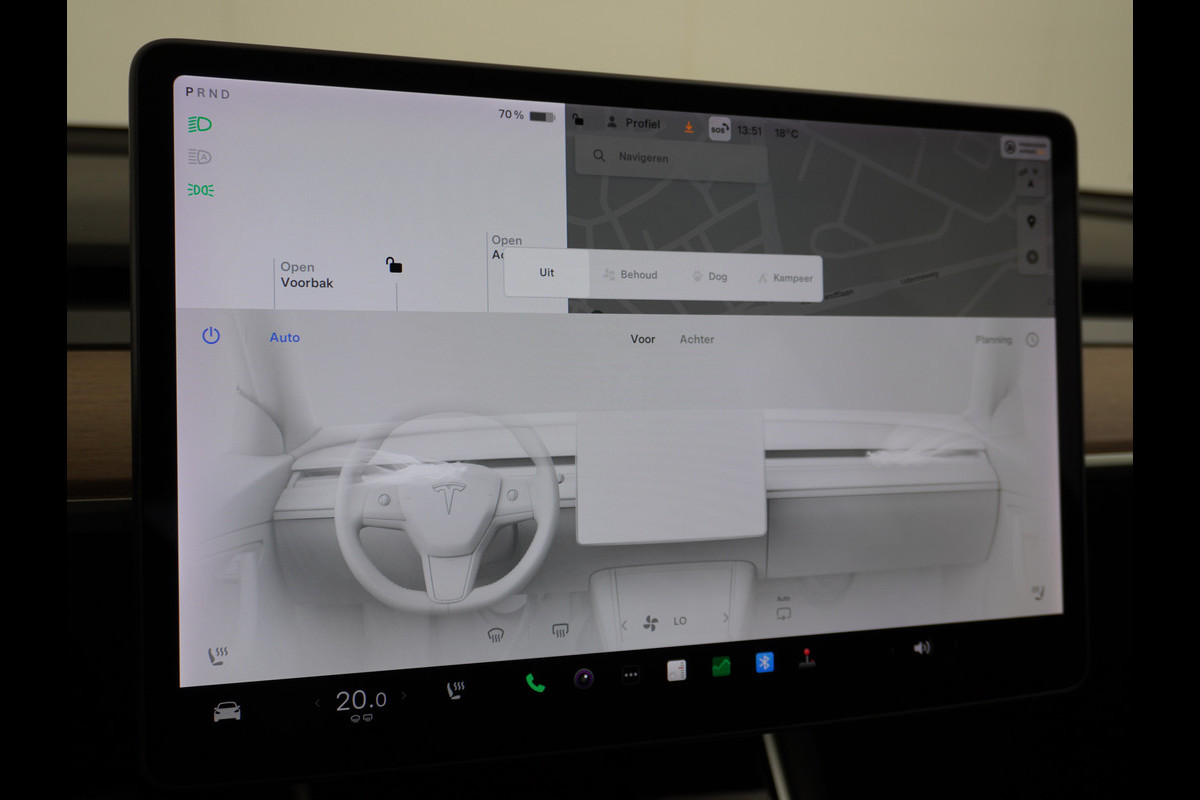
Task: Tap the circular button below the map pin
Action: coord(1033,258)
